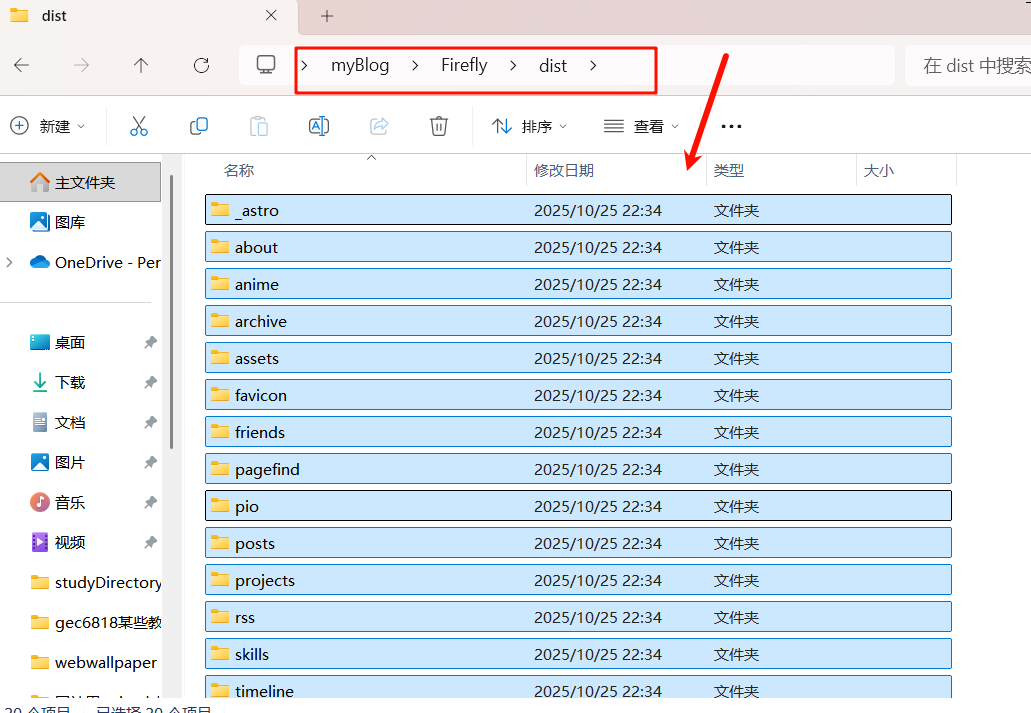This screenshot has width=1031, height=713.
Task: Click the Paste icon in the toolbar
Action: [x=258, y=126]
